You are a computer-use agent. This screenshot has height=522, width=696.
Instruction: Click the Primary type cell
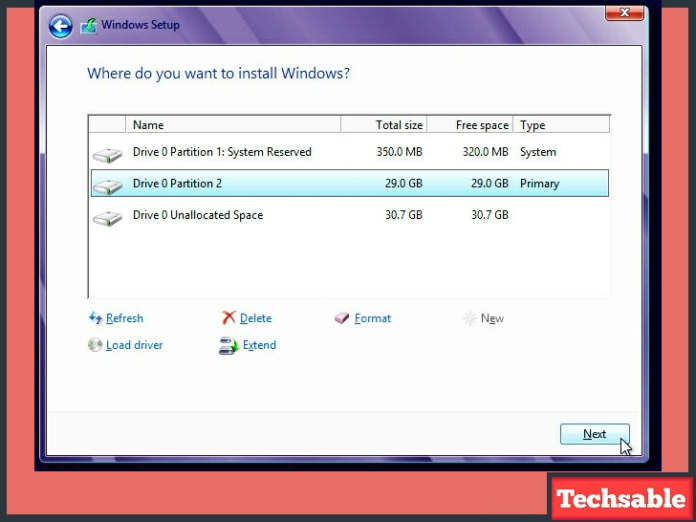coord(539,183)
